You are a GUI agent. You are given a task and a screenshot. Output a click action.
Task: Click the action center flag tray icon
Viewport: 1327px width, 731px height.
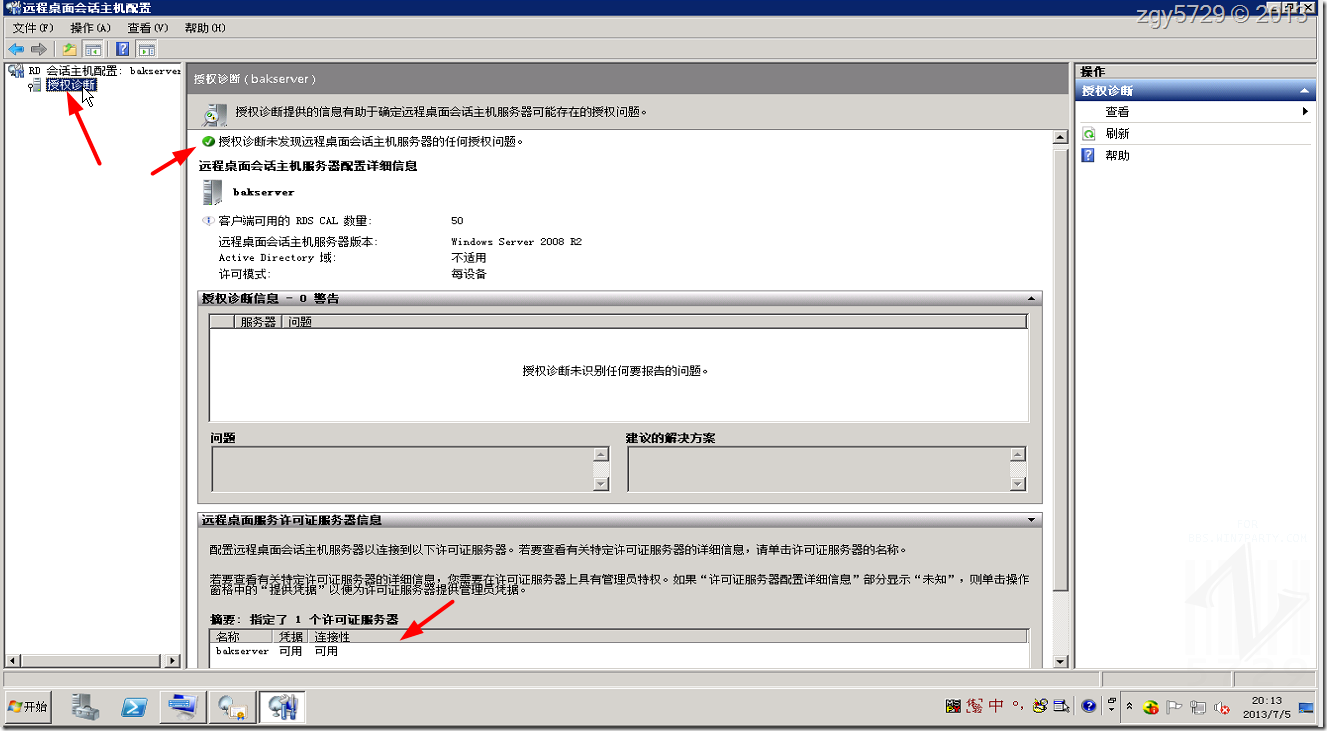tap(1175, 708)
